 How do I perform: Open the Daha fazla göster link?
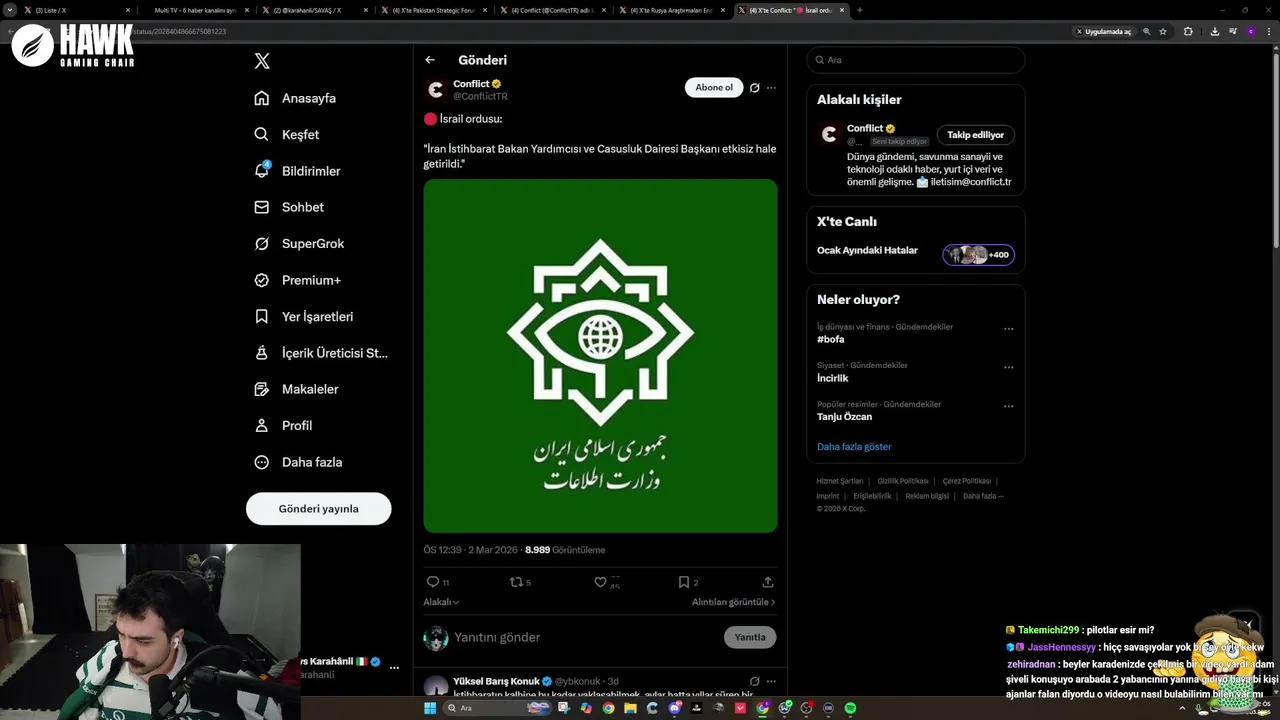[x=854, y=447]
